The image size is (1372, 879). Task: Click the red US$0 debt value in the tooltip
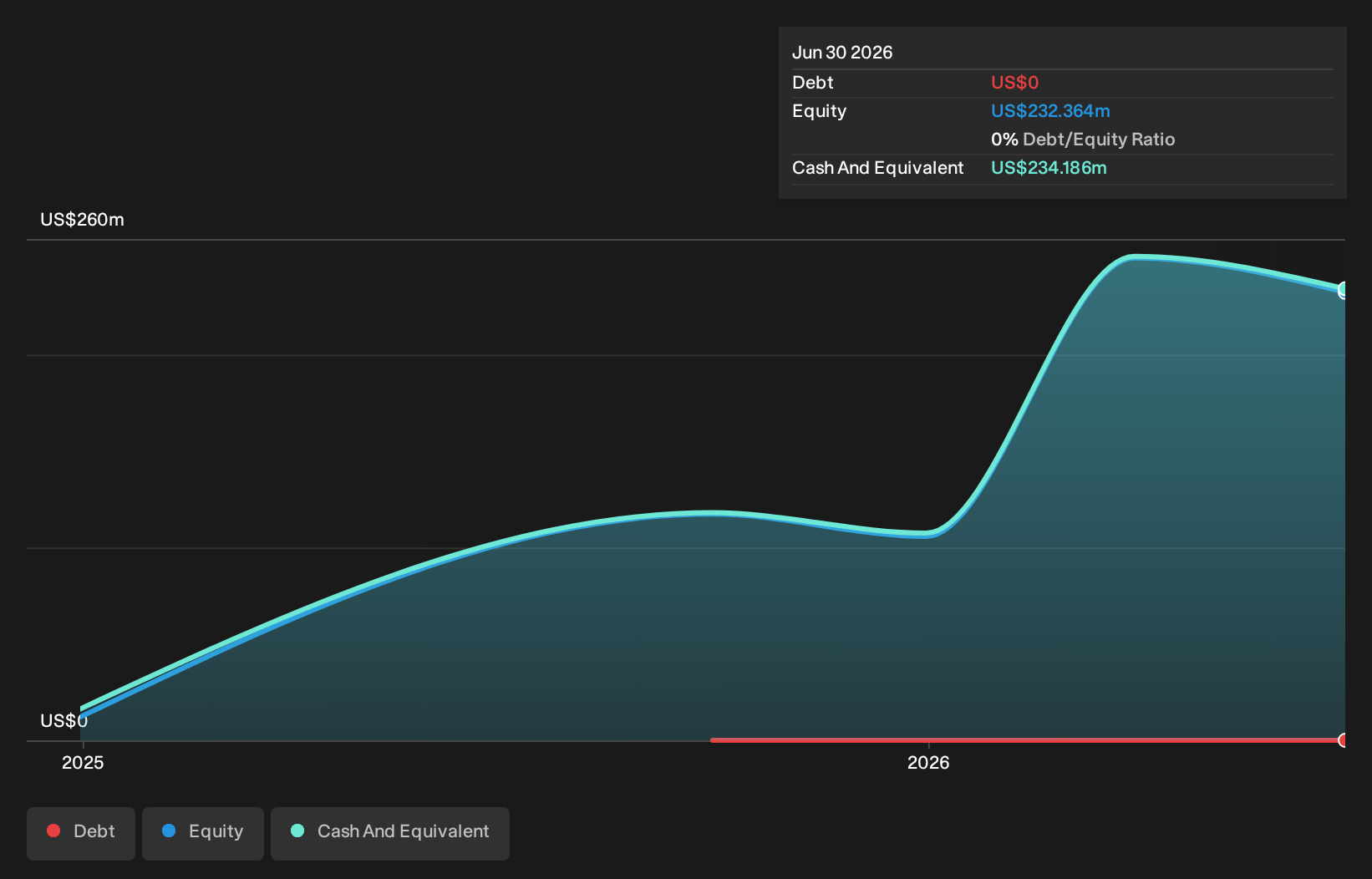tap(1014, 83)
